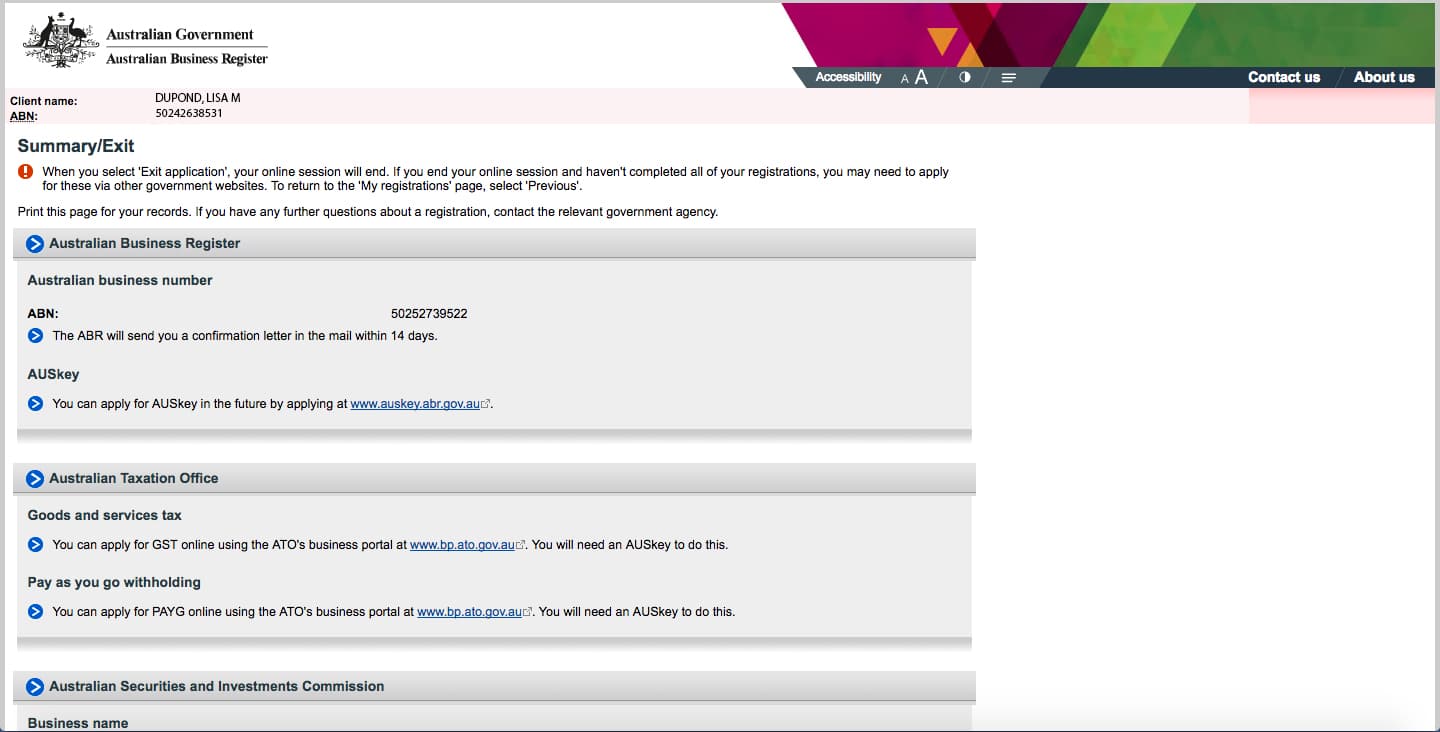Open the Contact us page
This screenshot has width=1440, height=732.
click(x=1284, y=77)
